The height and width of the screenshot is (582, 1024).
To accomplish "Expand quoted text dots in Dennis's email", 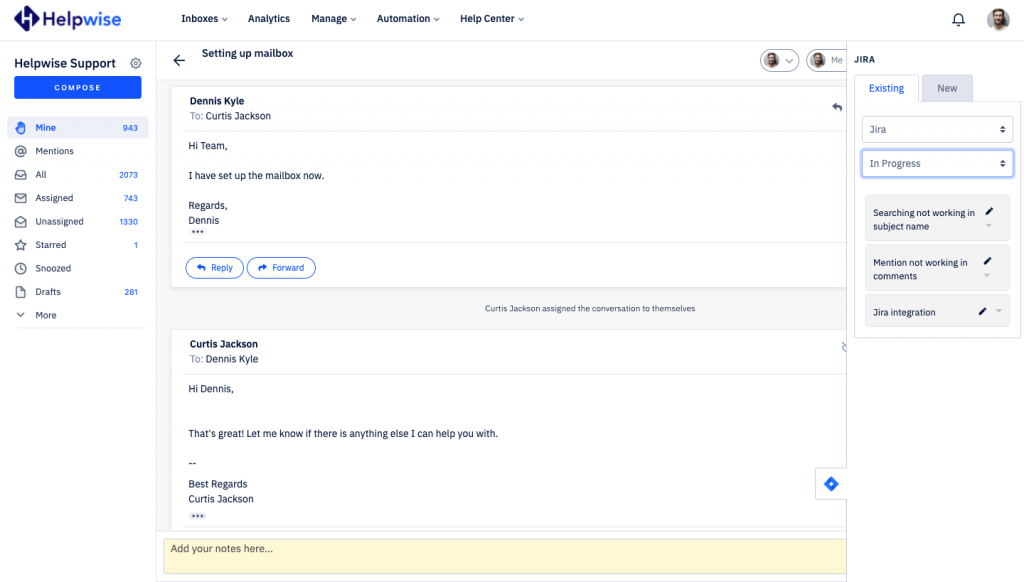I will click(197, 232).
